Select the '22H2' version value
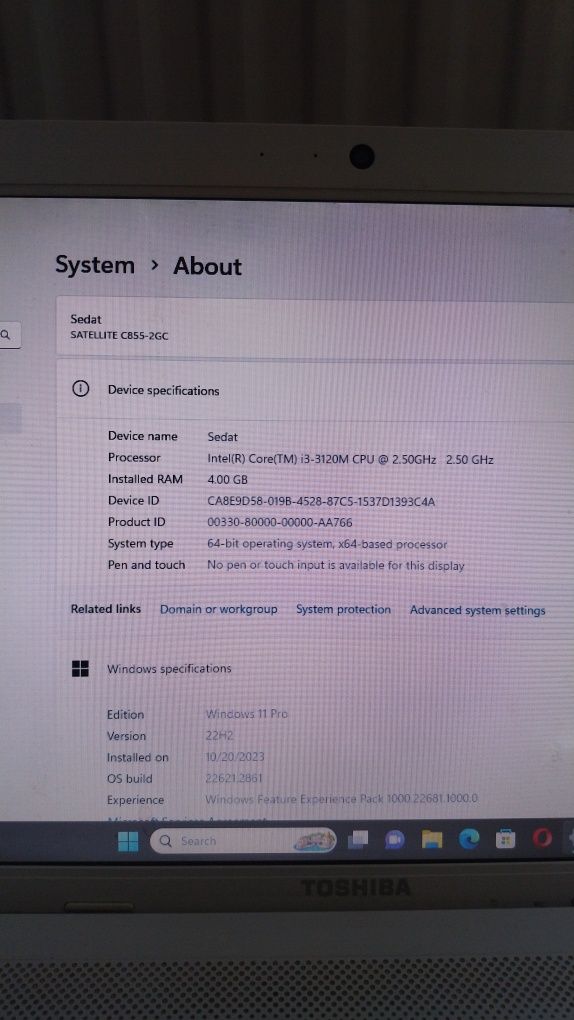The image size is (574, 1020). pyautogui.click(x=219, y=736)
